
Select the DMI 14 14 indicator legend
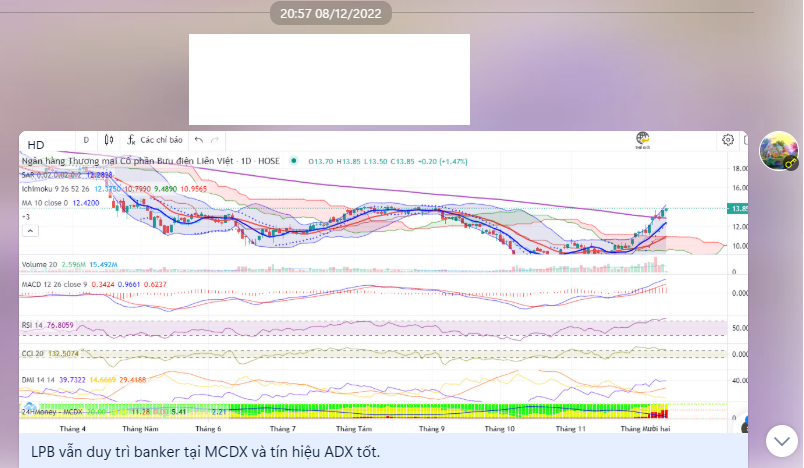click(x=84, y=380)
